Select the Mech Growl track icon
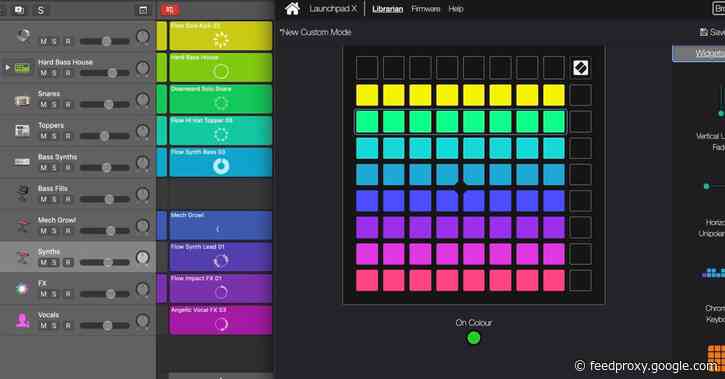 22,225
